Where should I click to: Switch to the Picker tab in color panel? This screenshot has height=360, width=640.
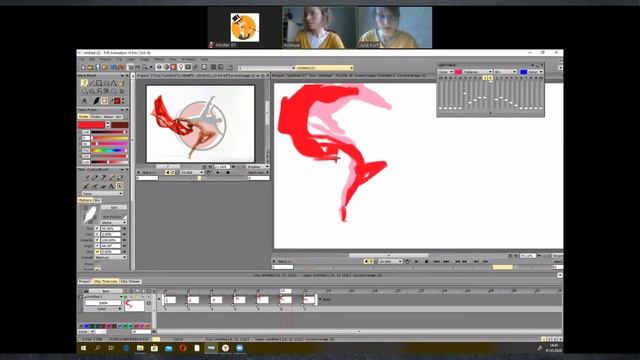click(x=96, y=116)
